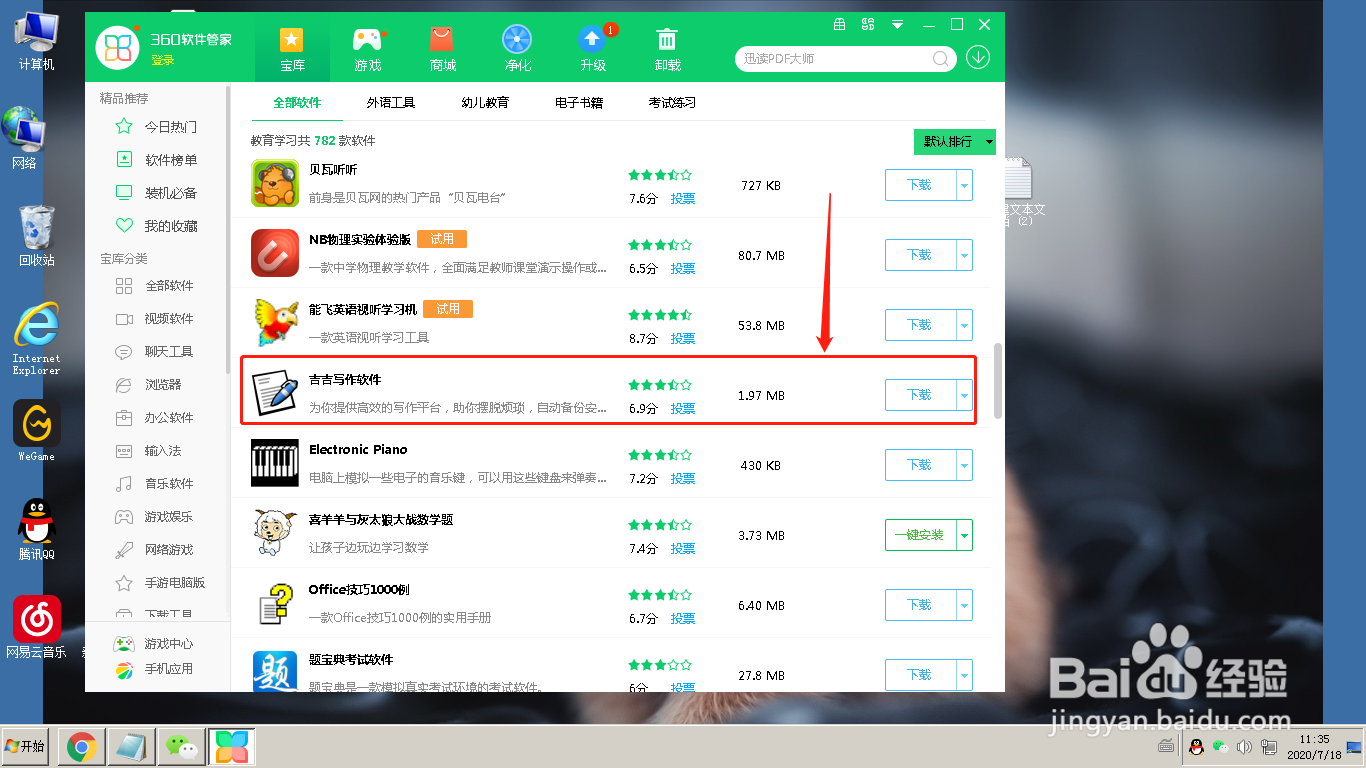
Task: Open 我的收藏 favorites
Action: tap(158, 226)
